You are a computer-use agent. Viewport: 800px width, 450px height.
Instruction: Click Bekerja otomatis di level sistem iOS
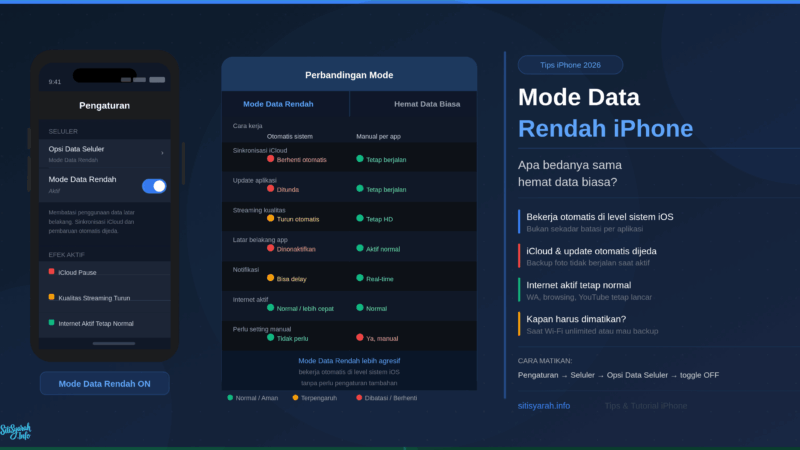point(600,217)
